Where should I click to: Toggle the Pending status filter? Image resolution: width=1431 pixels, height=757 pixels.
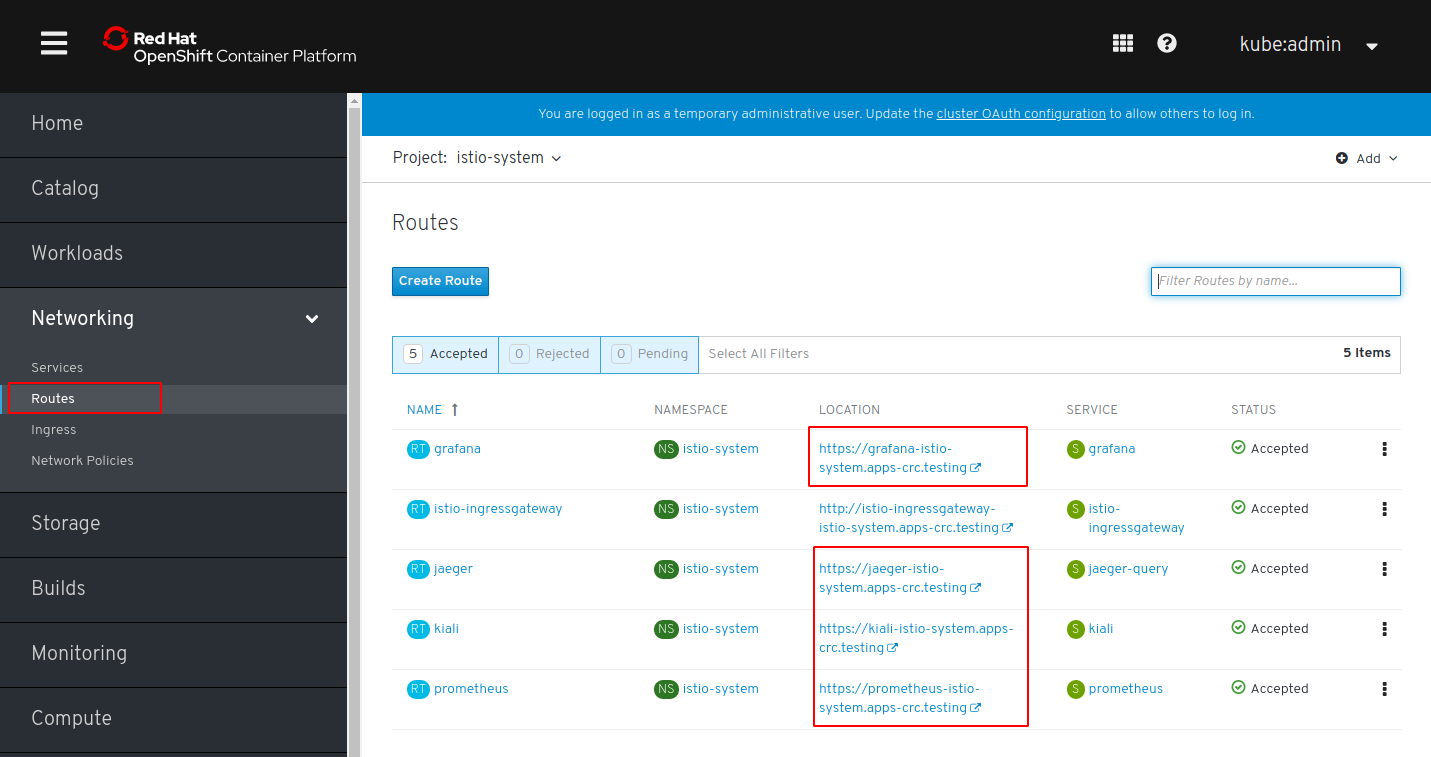(x=649, y=354)
